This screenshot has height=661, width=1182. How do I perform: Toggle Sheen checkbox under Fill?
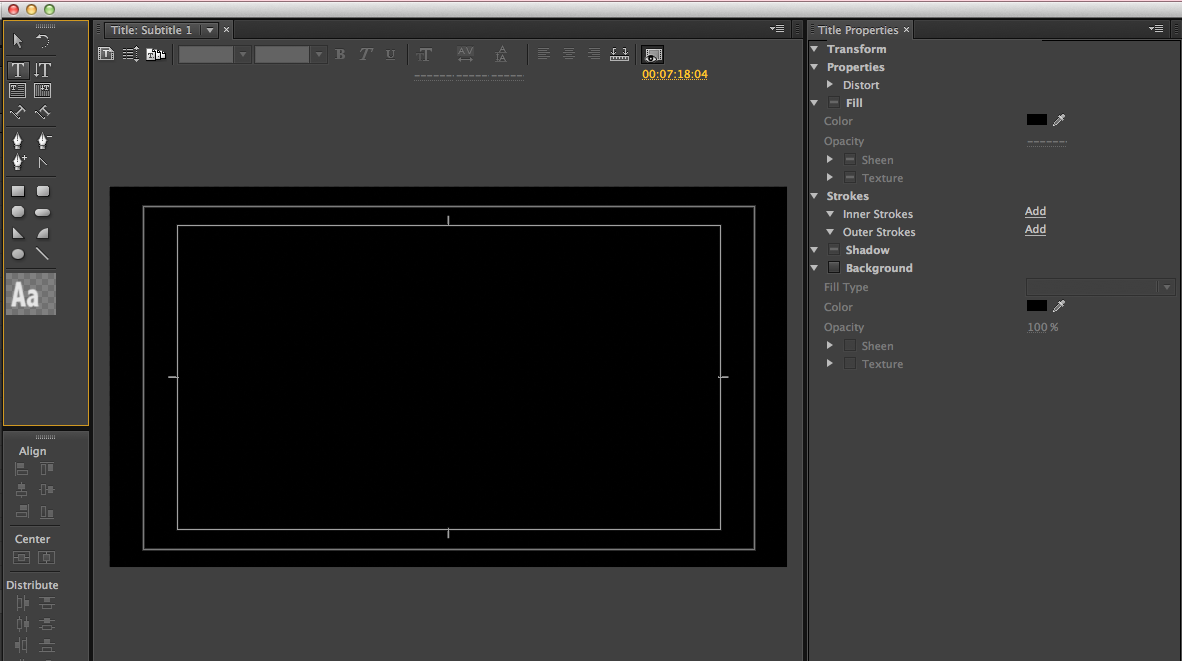pos(850,160)
